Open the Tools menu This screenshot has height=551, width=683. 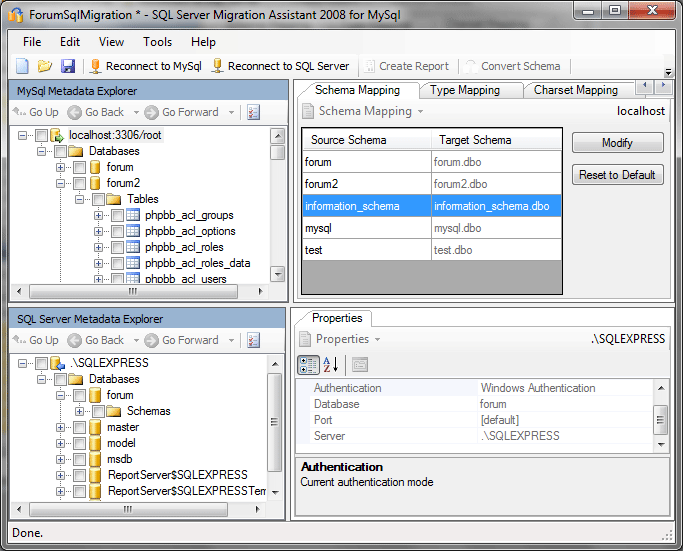[x=157, y=42]
